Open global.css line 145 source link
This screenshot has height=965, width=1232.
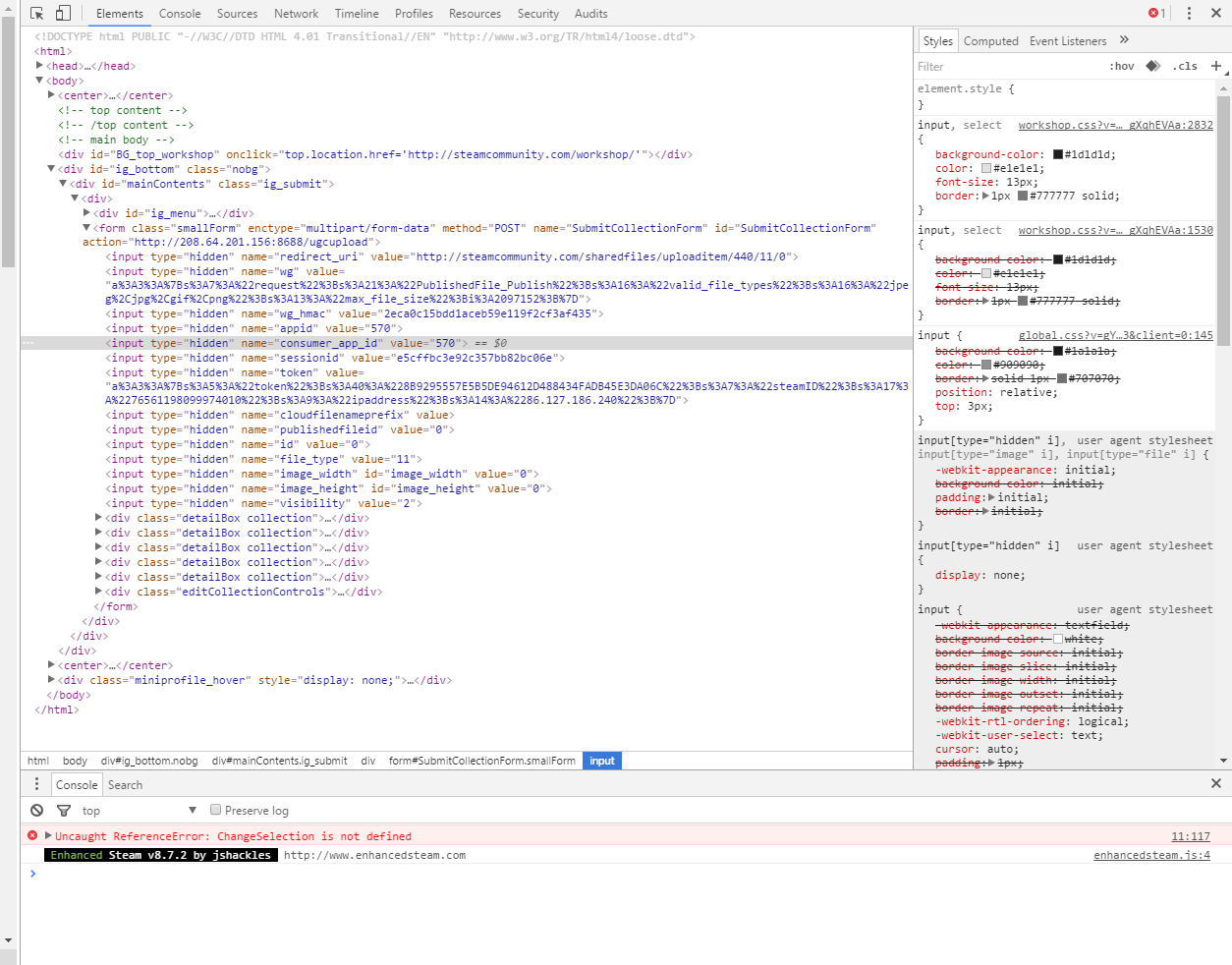(1115, 335)
